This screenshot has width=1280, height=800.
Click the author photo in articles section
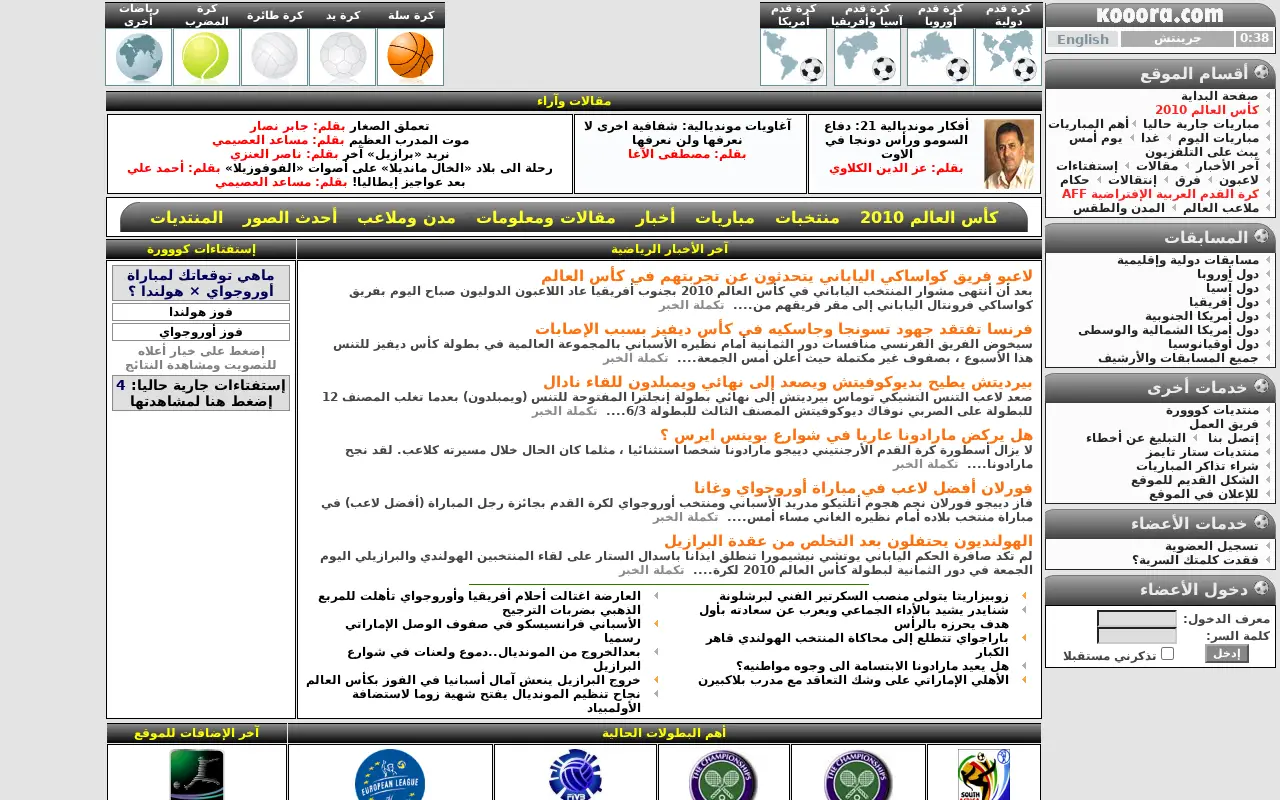tap(1009, 154)
